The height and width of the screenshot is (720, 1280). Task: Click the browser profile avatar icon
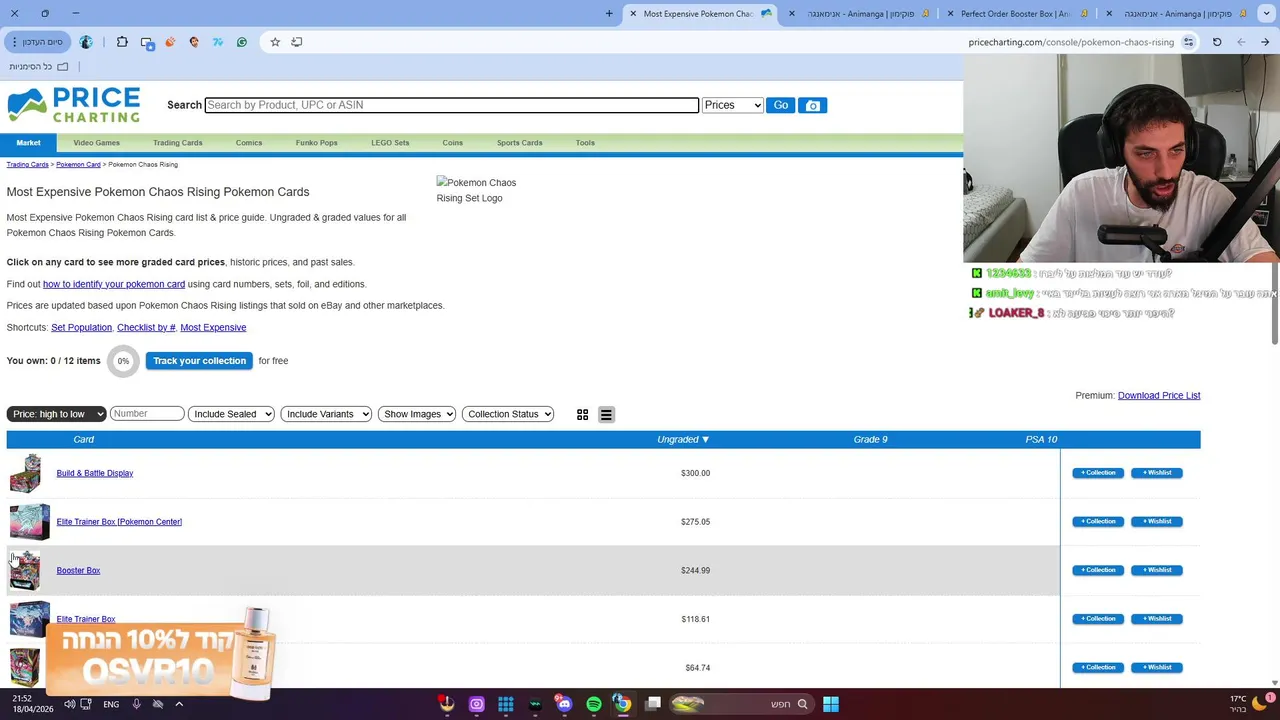click(86, 42)
